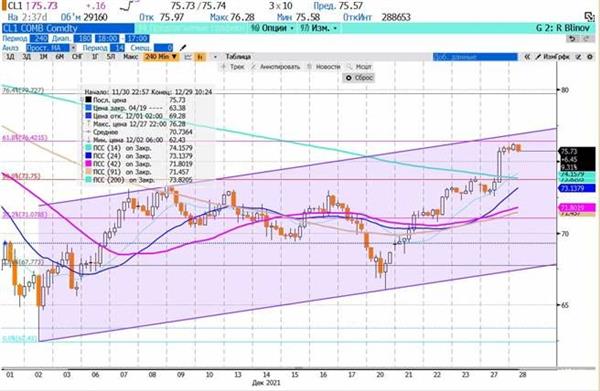Image resolution: width=600 pixels, height=391 pixels.
Task: Click the double-chevron collapse icon
Action: [527, 57]
